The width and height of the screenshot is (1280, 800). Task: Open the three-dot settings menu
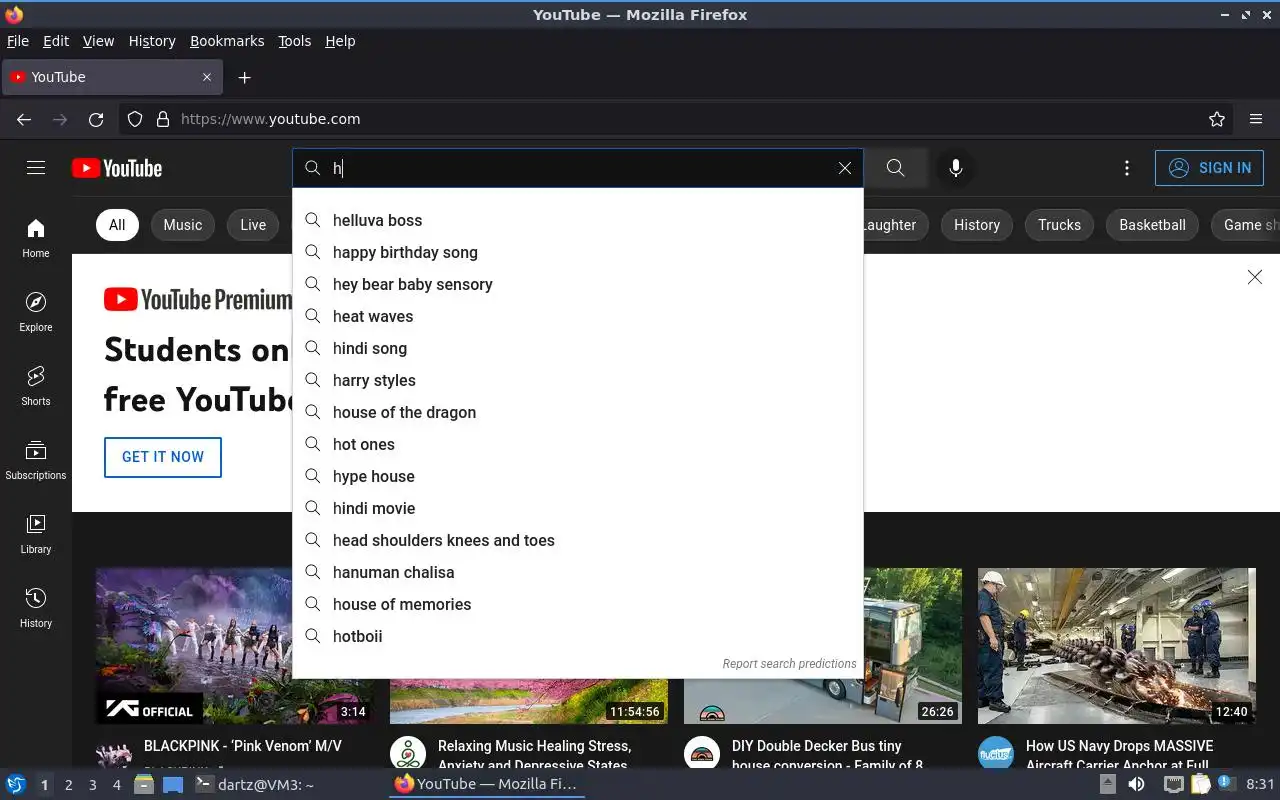(1127, 168)
